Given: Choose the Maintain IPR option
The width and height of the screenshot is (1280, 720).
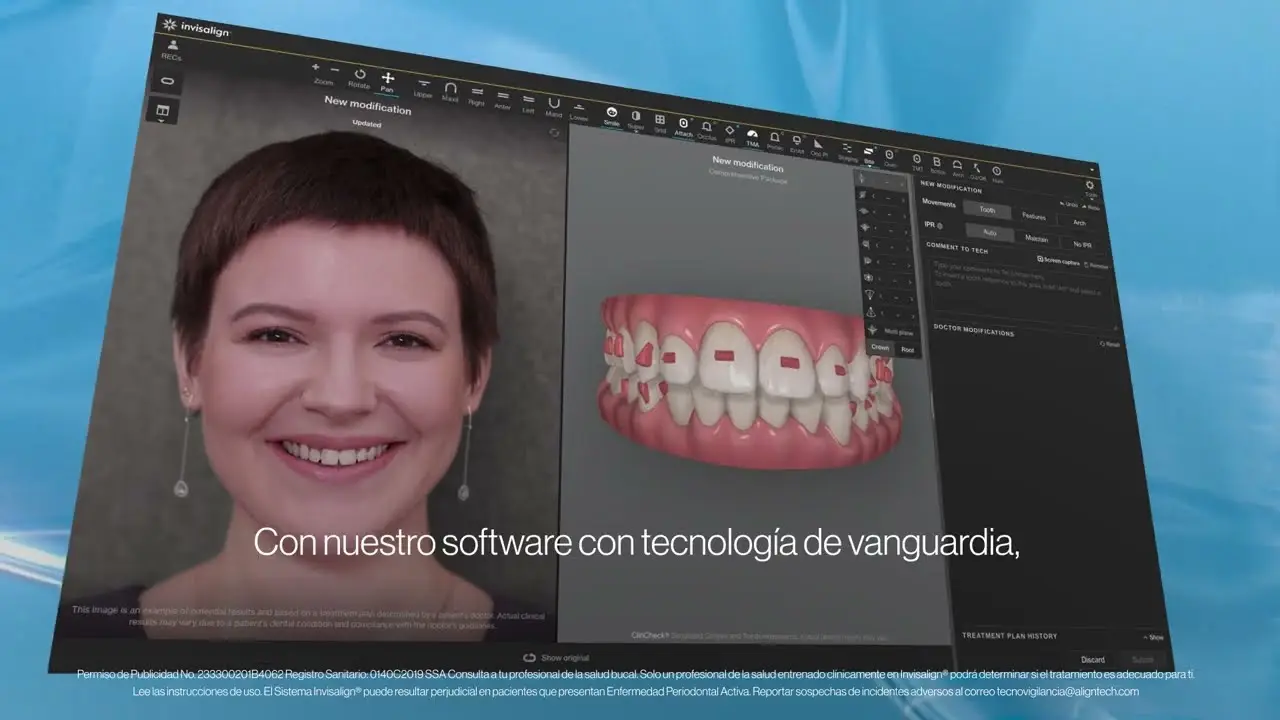Looking at the screenshot, I should tap(1037, 239).
